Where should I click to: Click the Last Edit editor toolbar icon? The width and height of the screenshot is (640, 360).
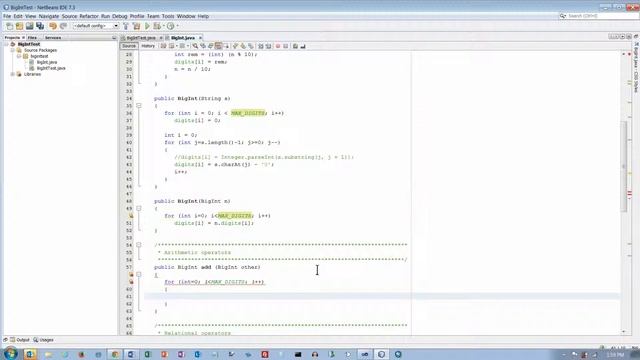(163, 46)
